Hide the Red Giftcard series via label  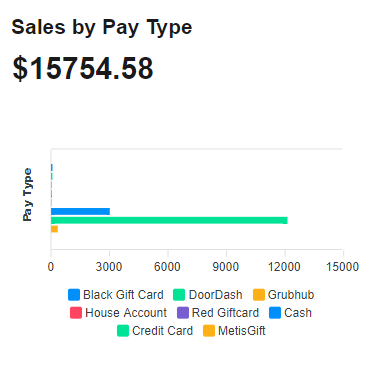pos(225,313)
